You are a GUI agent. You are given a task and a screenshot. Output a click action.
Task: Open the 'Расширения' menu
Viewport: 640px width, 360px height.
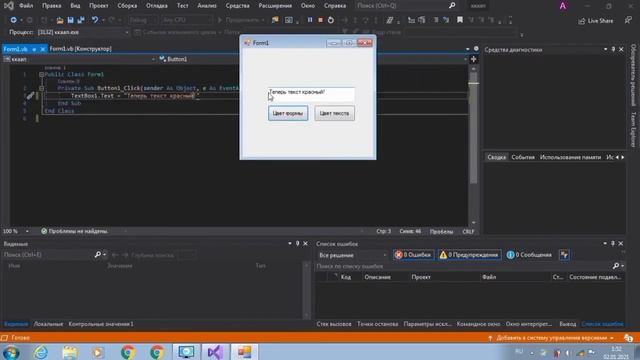[x=275, y=6]
